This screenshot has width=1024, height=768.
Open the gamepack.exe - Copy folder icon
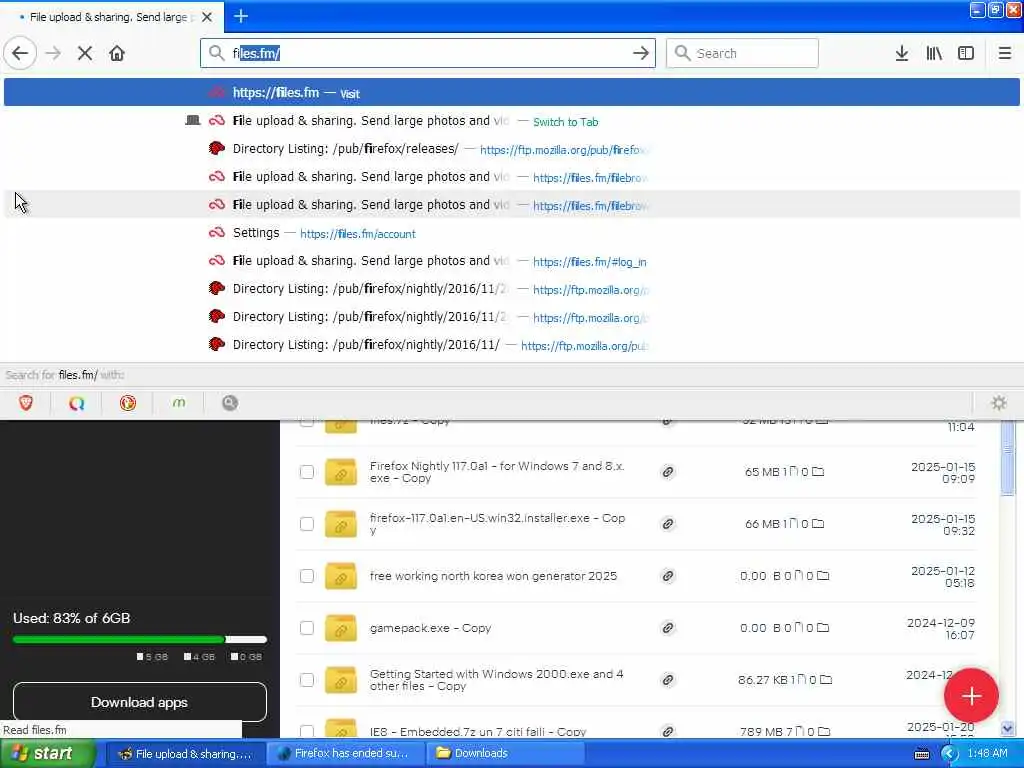pyautogui.click(x=341, y=628)
